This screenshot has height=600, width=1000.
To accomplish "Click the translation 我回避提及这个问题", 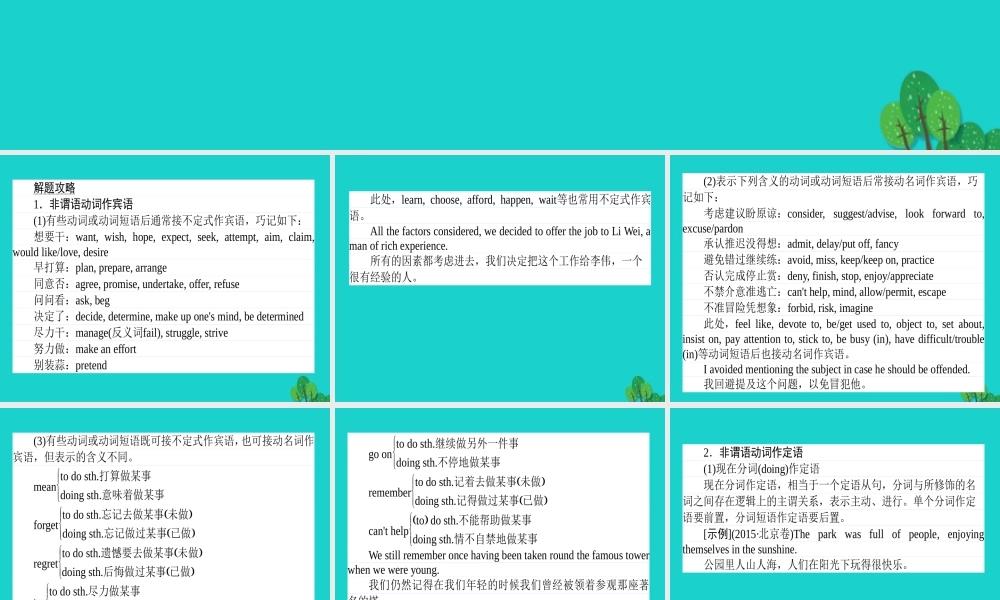I will coord(785,384).
